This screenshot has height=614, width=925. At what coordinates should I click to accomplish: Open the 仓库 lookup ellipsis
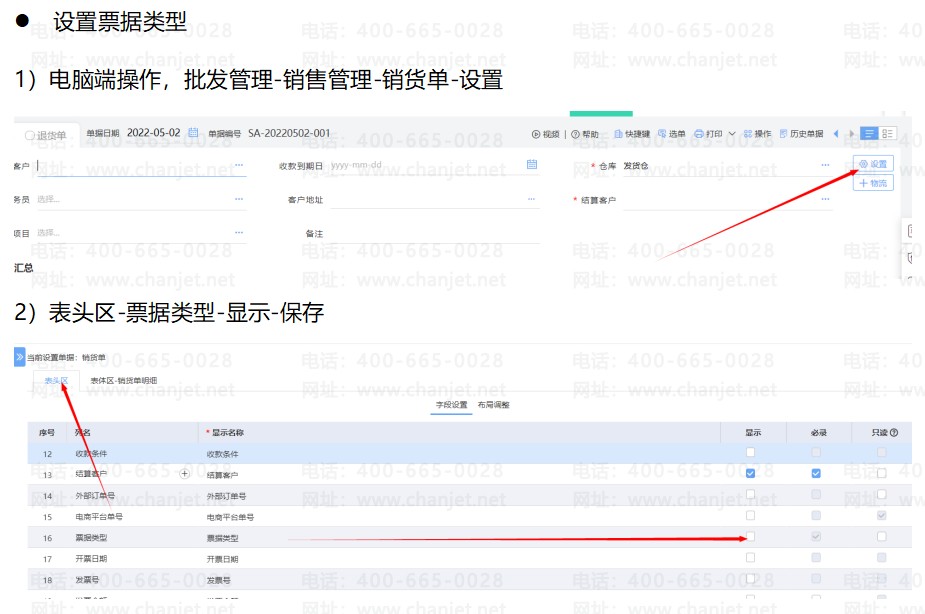[x=825, y=165]
